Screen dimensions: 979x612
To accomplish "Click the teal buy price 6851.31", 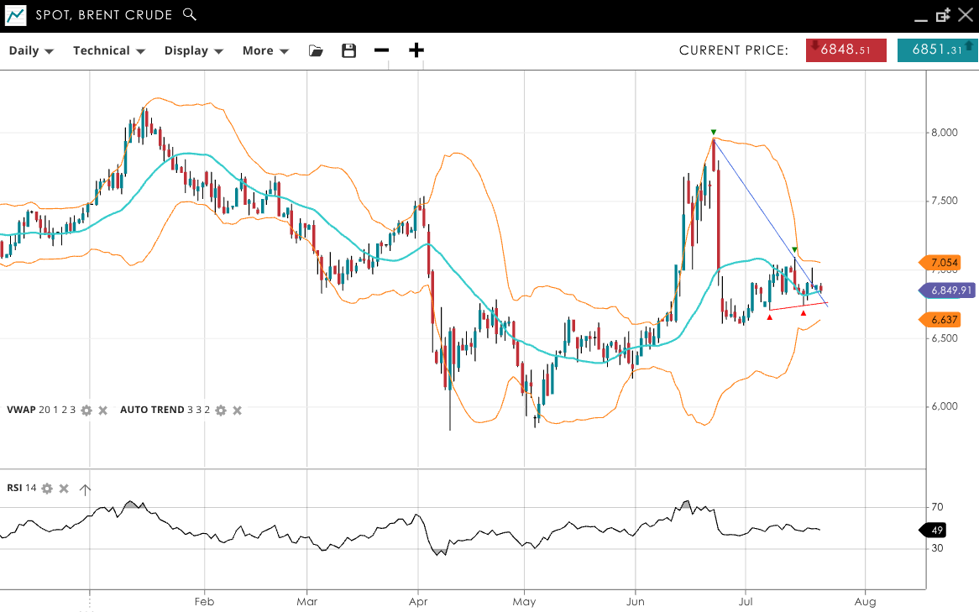I will tap(937, 50).
